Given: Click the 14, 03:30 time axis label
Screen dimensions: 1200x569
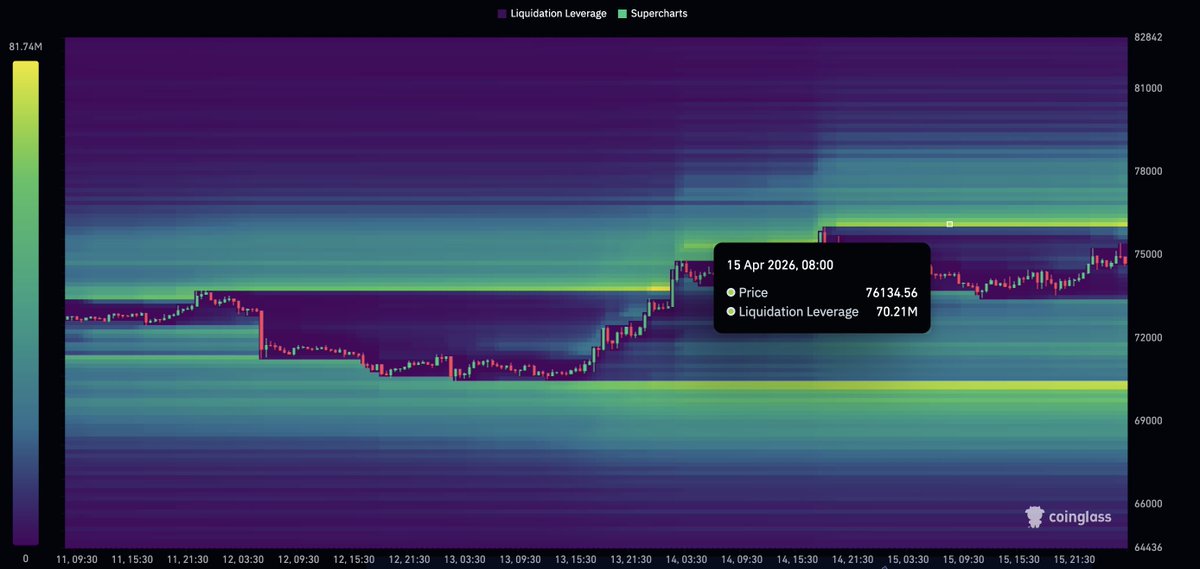Looking at the screenshot, I should coord(686,559).
